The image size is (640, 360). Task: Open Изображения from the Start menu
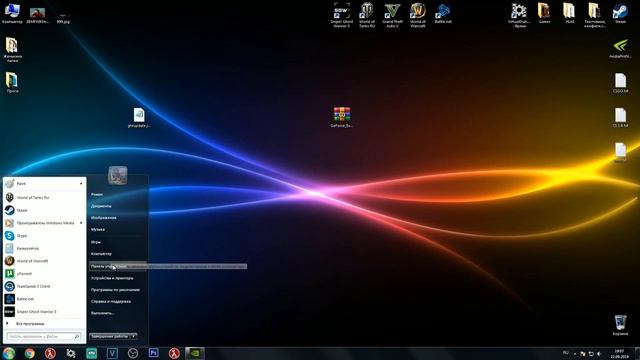coord(104,218)
